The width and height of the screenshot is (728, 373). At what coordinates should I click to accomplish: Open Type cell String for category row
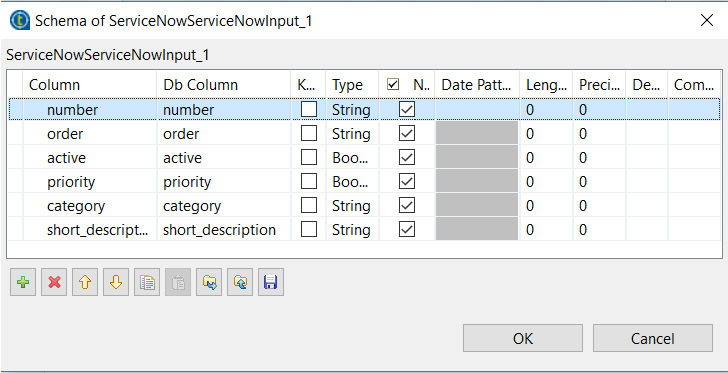[x=352, y=206]
